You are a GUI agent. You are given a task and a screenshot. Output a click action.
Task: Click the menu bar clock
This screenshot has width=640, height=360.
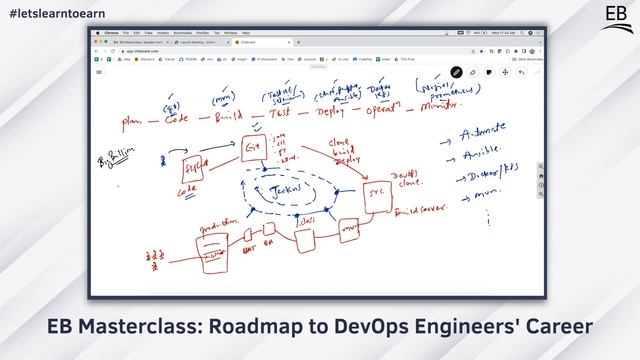click(x=504, y=33)
